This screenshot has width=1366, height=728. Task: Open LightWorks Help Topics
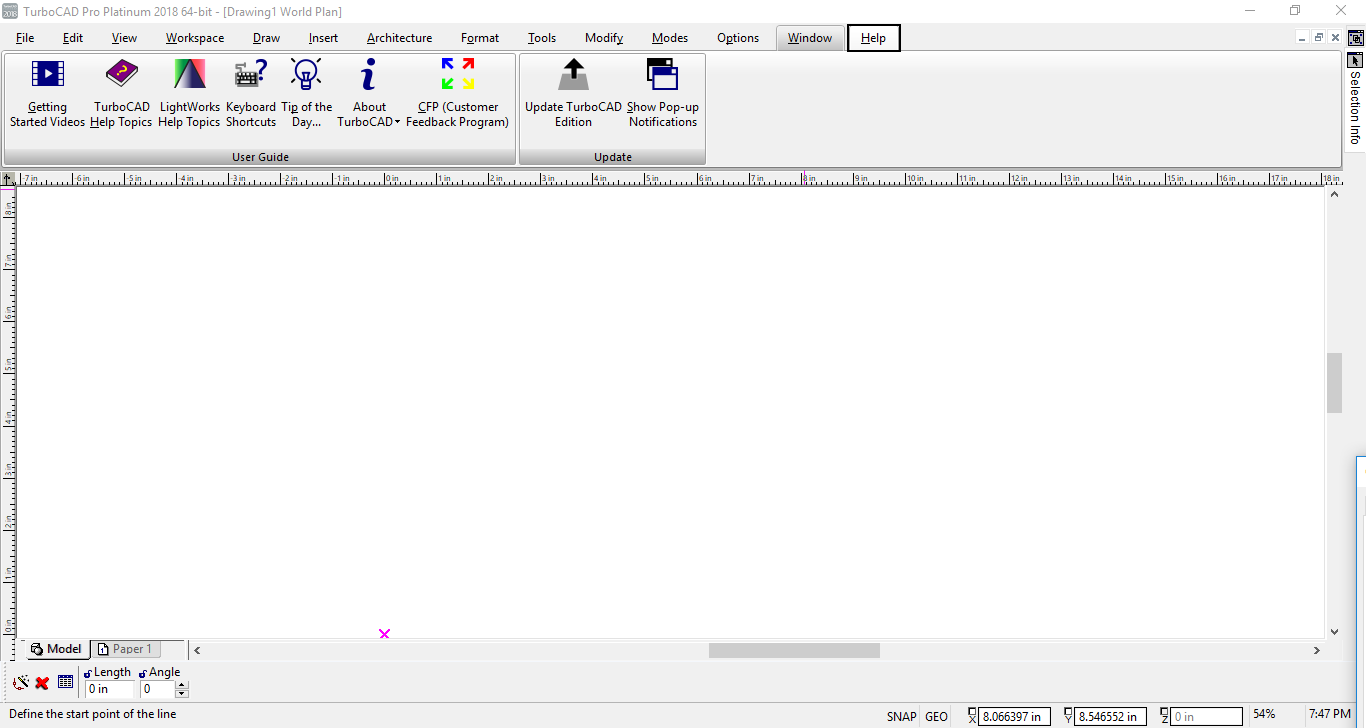[x=189, y=93]
